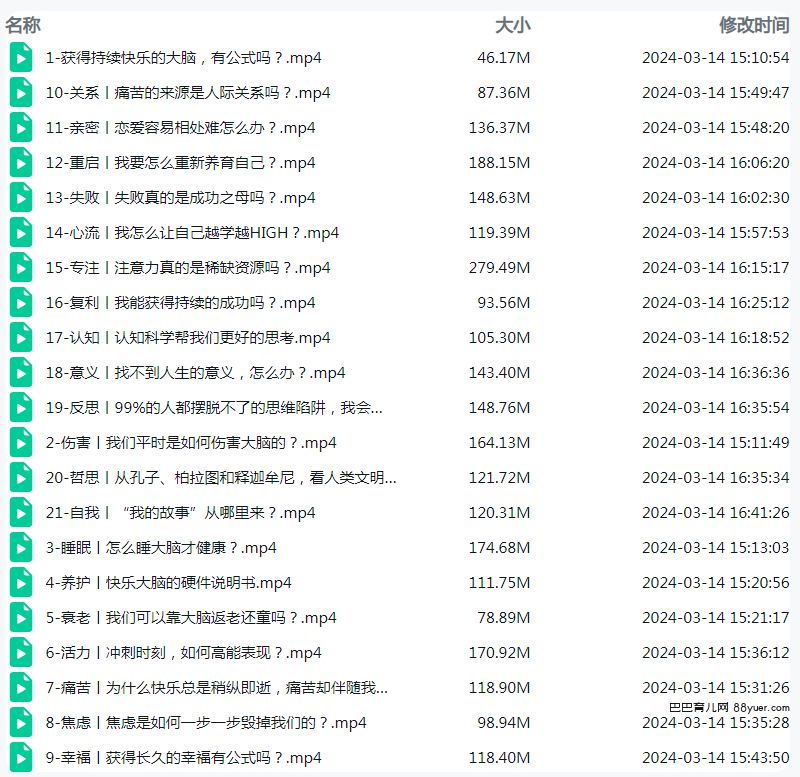
Task: Click the video icon beside 6-活力
Action: (20, 653)
